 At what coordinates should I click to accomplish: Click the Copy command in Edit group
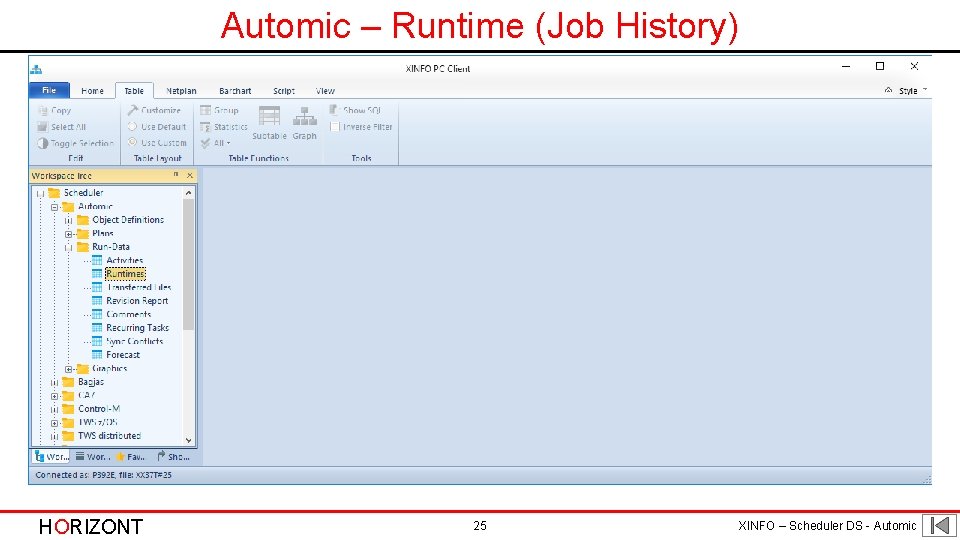point(54,110)
